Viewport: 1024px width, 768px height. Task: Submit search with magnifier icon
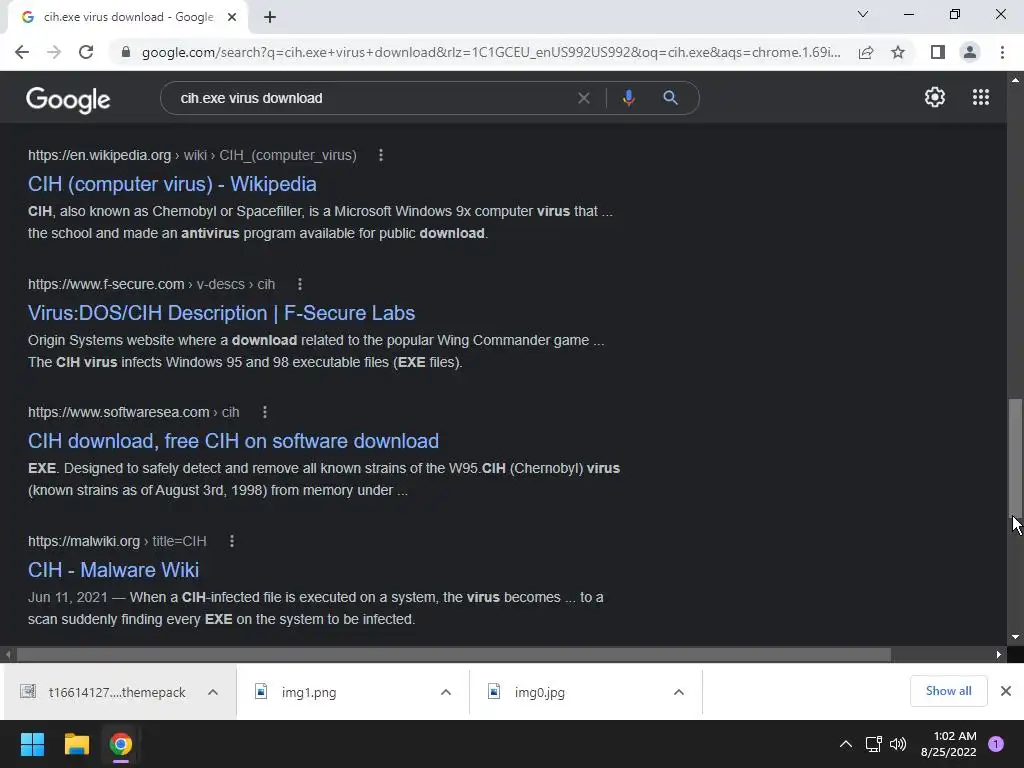(670, 98)
